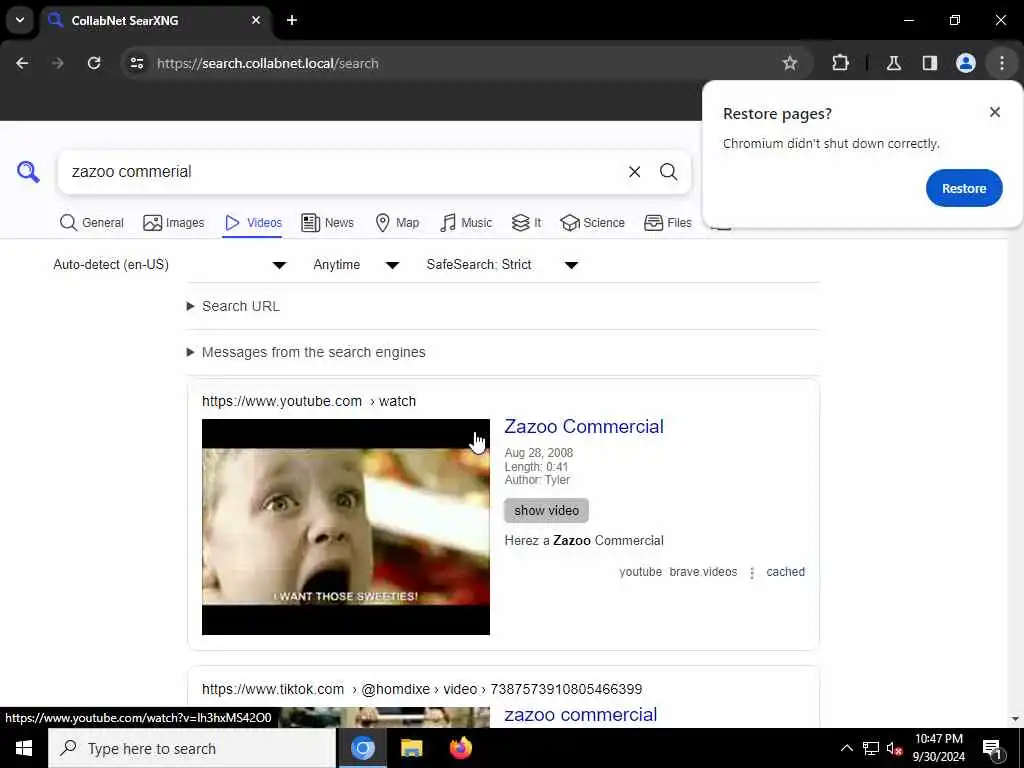Click the taskbar clock 10:47 PM
Screen dimensions: 1024x768
[938, 748]
